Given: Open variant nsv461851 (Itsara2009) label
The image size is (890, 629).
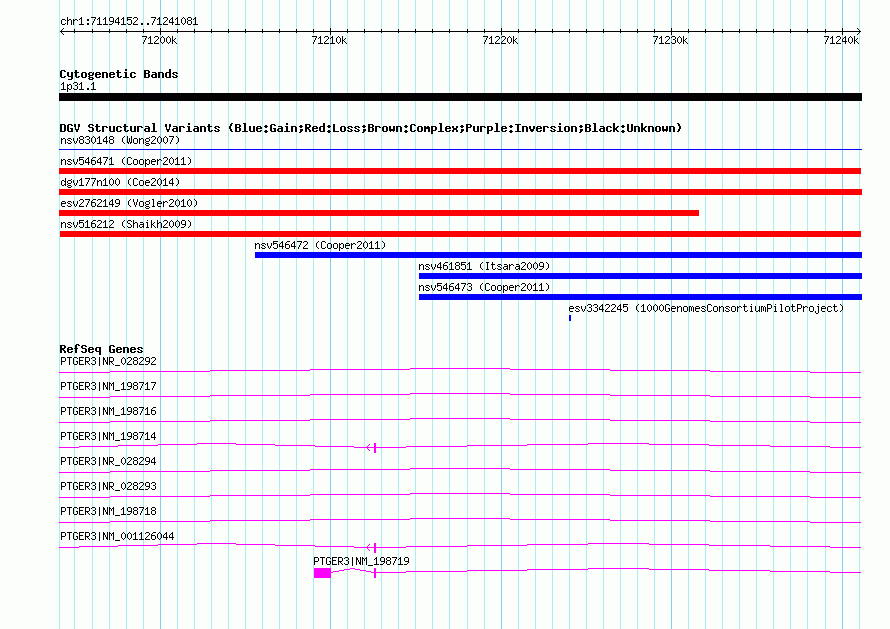Looking at the screenshot, I should click(x=484, y=266).
